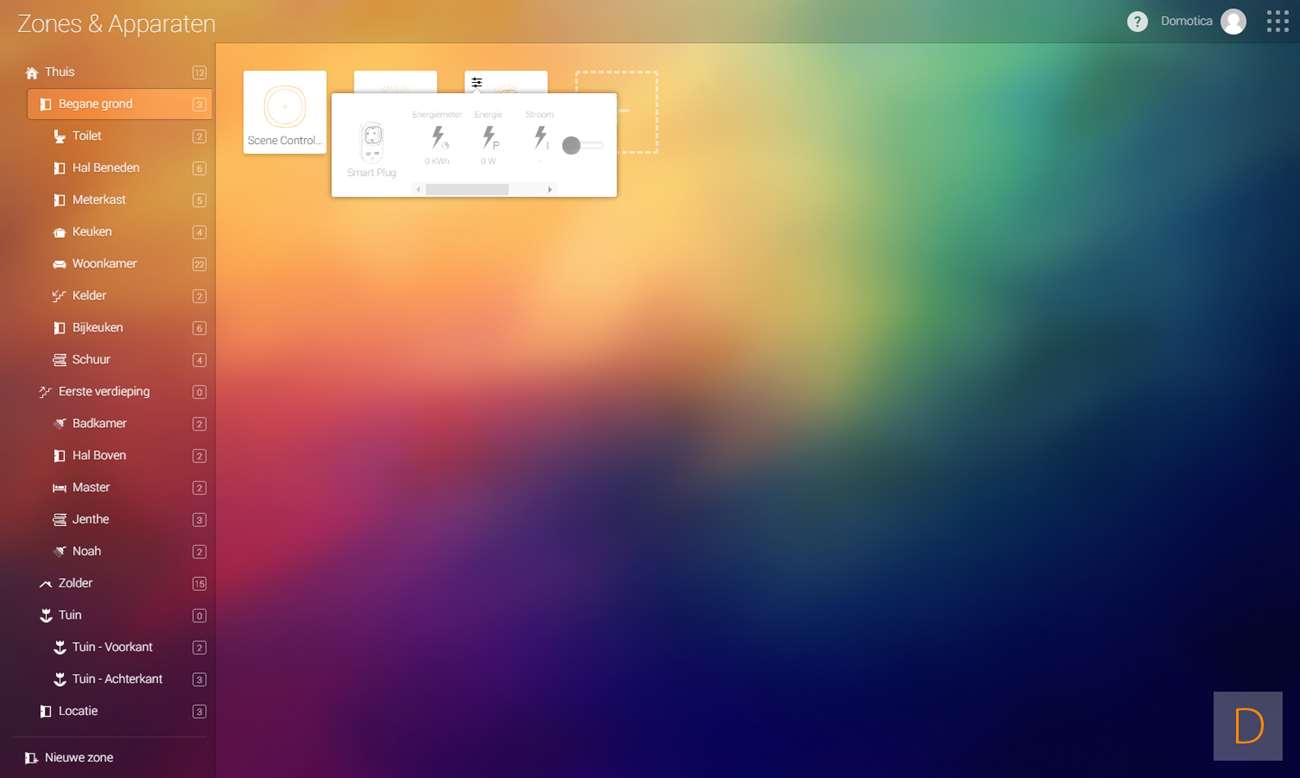The image size is (1300, 778).
Task: Select the Begane grond zone
Action: [120, 104]
